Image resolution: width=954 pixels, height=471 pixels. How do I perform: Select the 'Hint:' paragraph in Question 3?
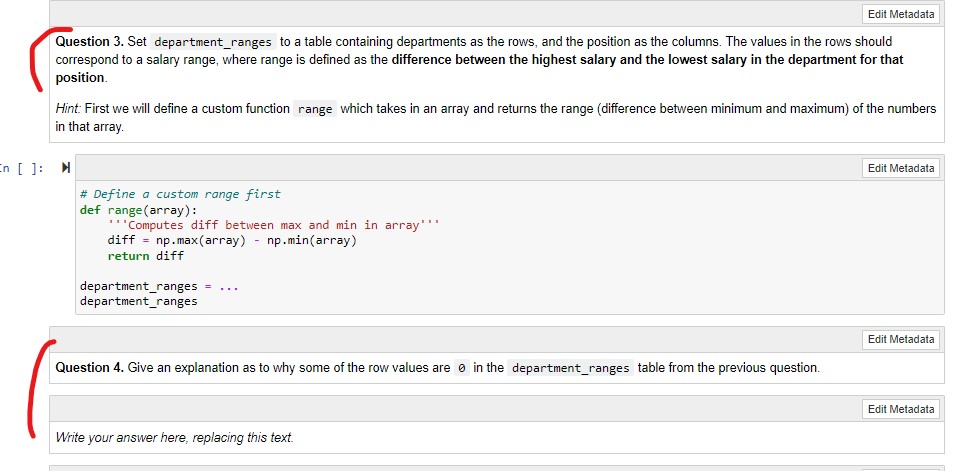click(x=495, y=118)
